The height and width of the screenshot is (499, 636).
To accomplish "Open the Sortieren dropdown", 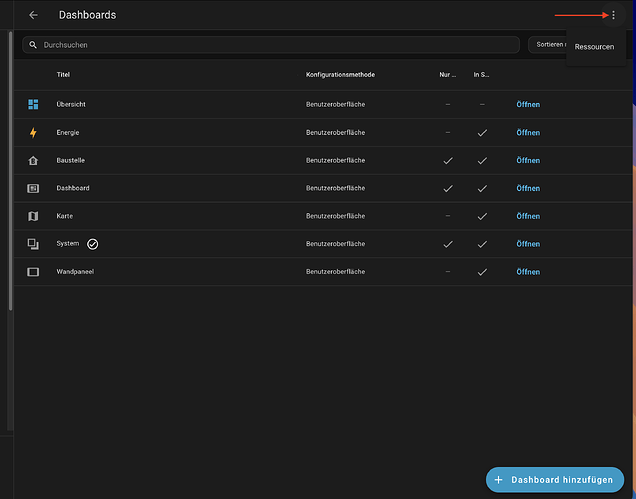I will (x=547, y=45).
